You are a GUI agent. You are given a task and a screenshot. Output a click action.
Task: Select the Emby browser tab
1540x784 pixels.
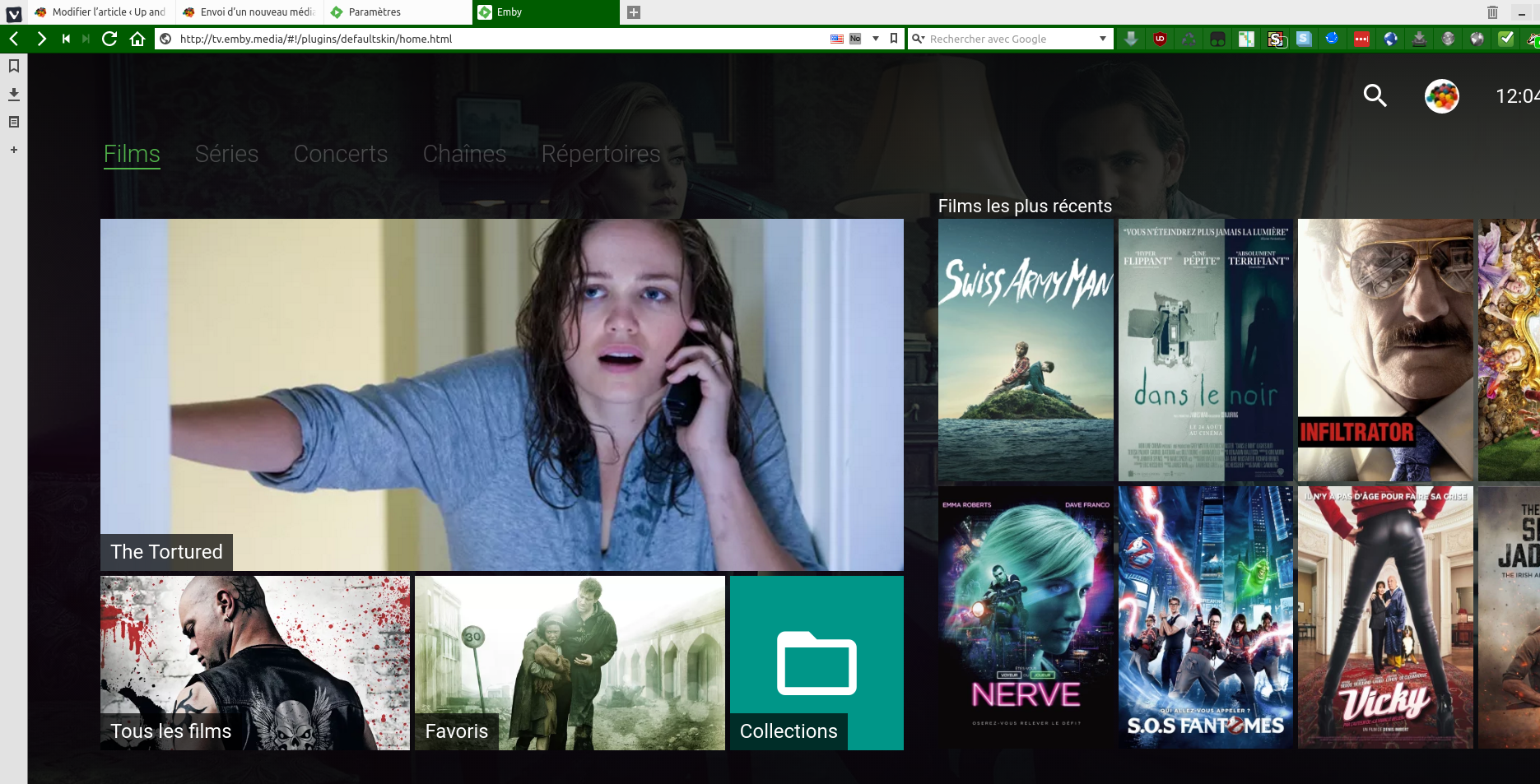[546, 12]
